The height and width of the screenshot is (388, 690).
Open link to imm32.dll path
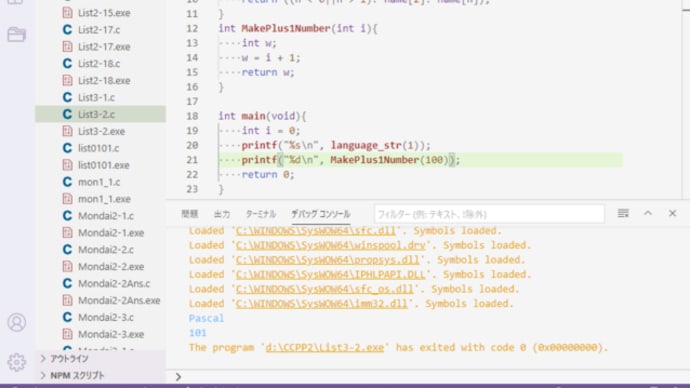click(x=322, y=303)
